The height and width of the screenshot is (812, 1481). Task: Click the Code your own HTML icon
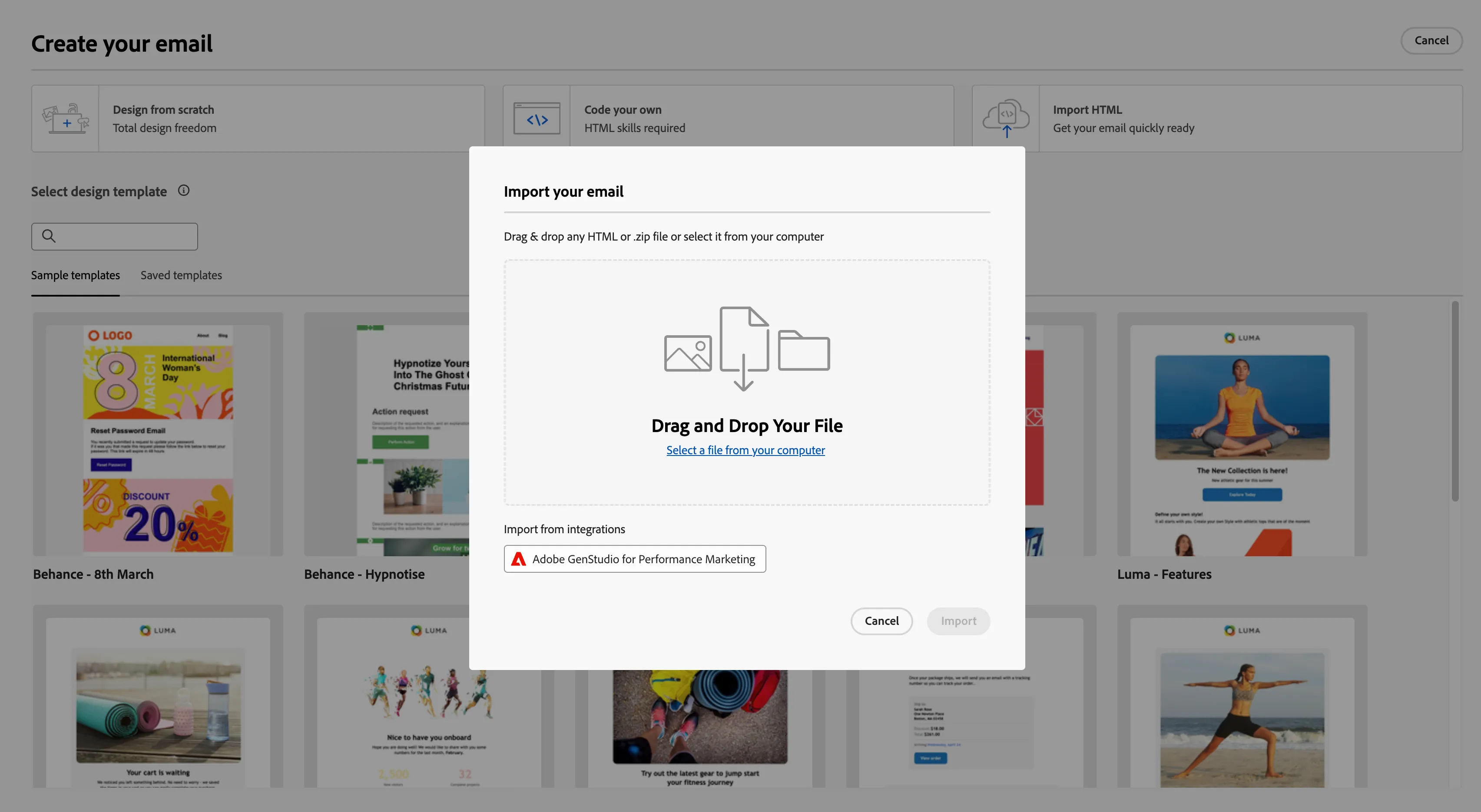537,119
